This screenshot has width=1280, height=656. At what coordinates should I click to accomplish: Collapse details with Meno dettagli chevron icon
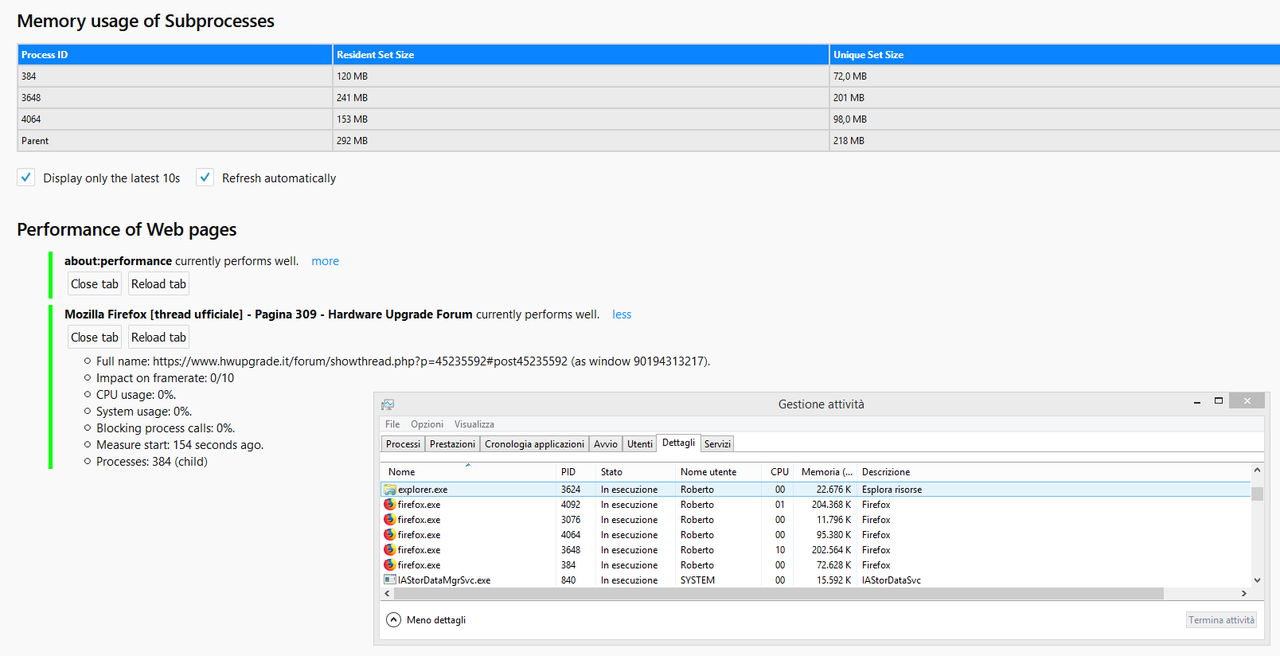tap(394, 620)
